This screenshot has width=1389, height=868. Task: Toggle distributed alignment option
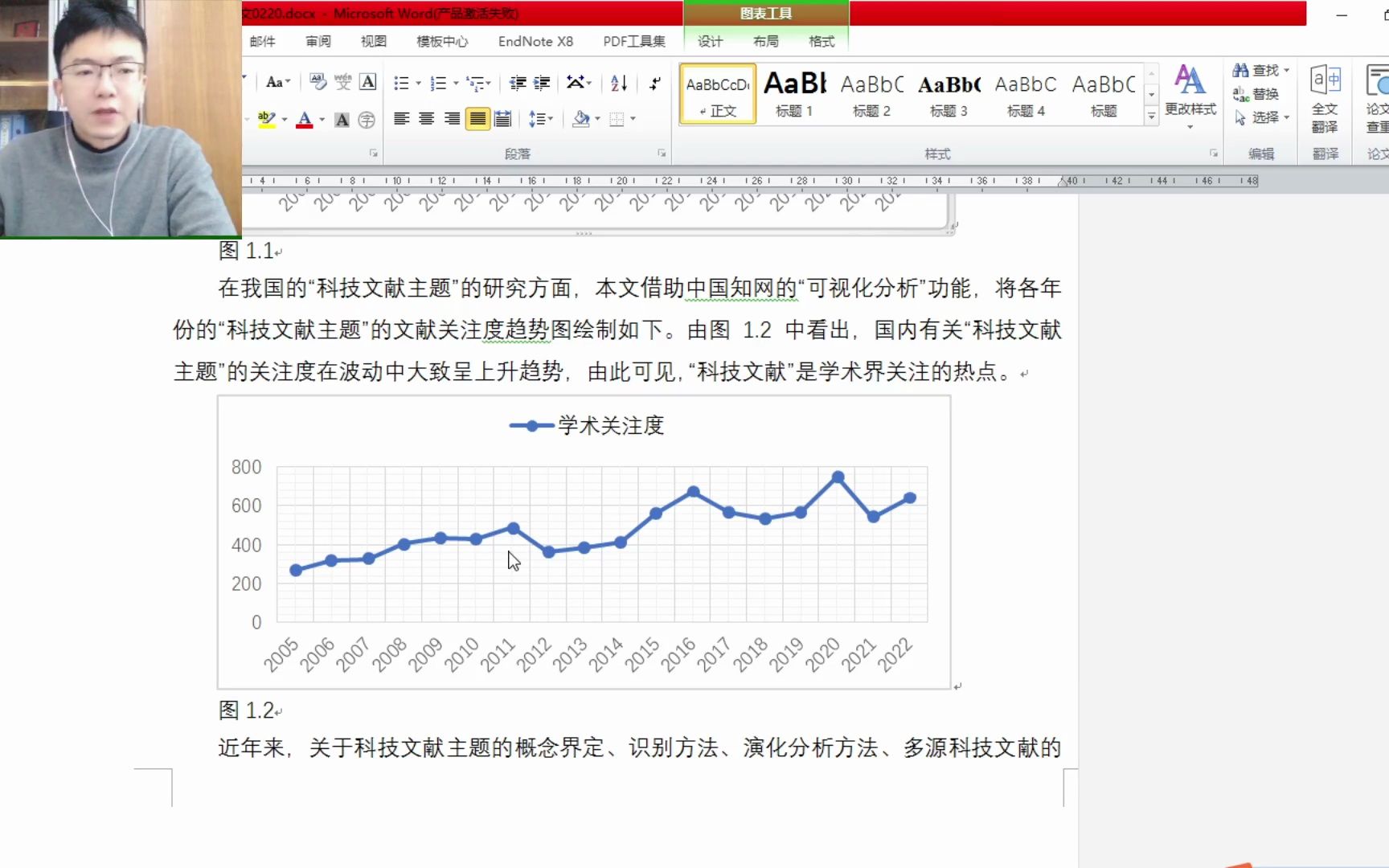point(503,120)
